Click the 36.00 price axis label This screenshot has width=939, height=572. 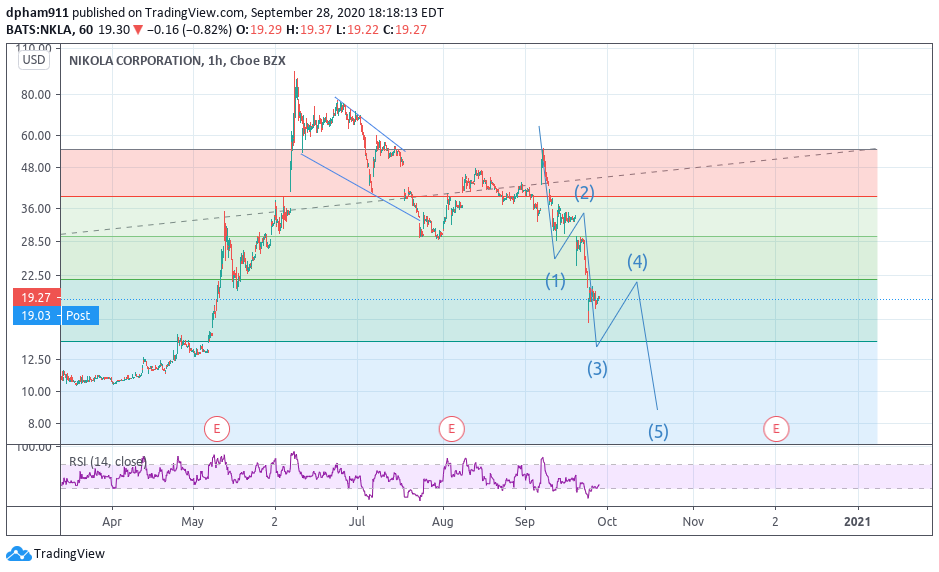(37, 208)
